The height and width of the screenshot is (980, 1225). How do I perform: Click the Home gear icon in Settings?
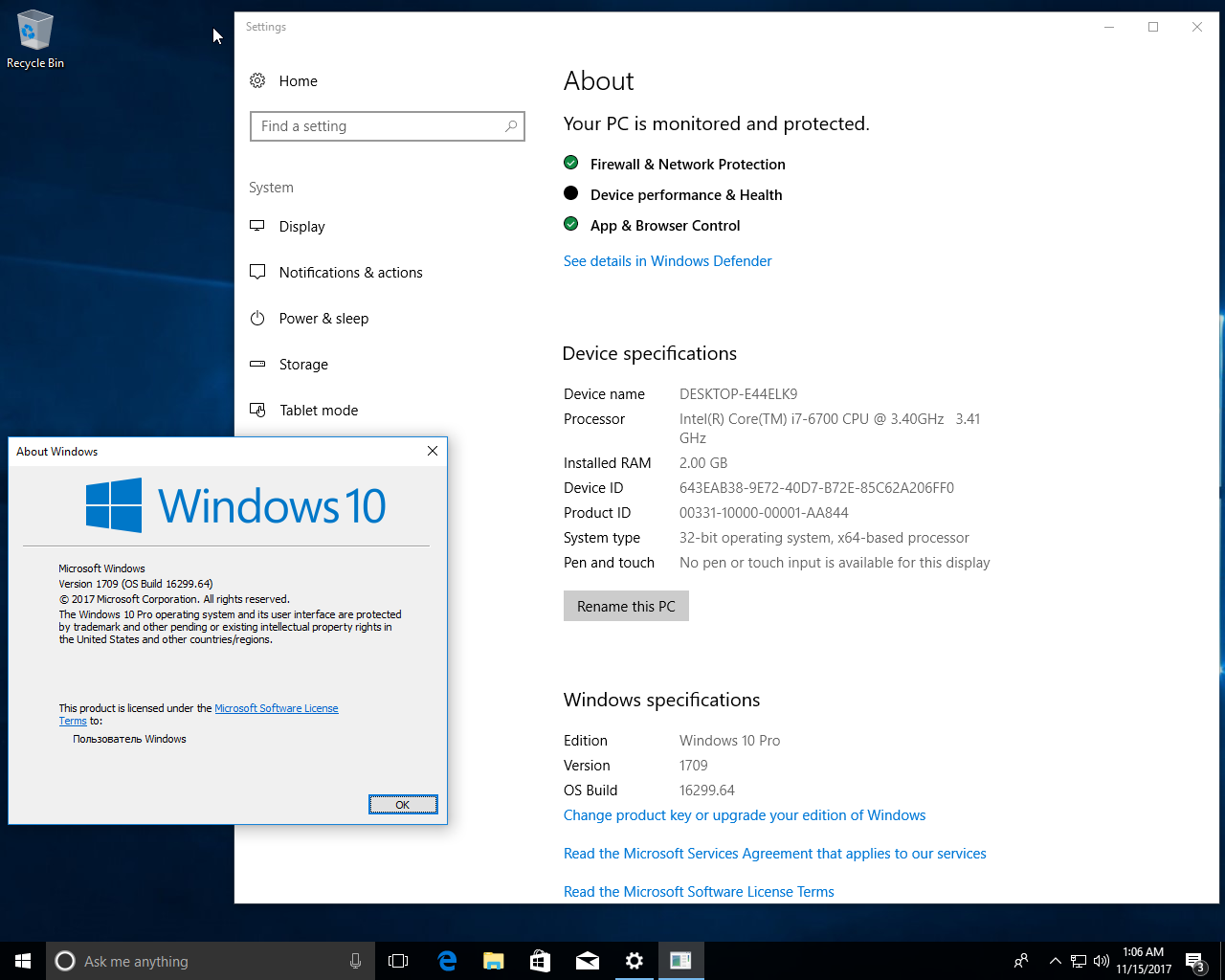[x=257, y=80]
